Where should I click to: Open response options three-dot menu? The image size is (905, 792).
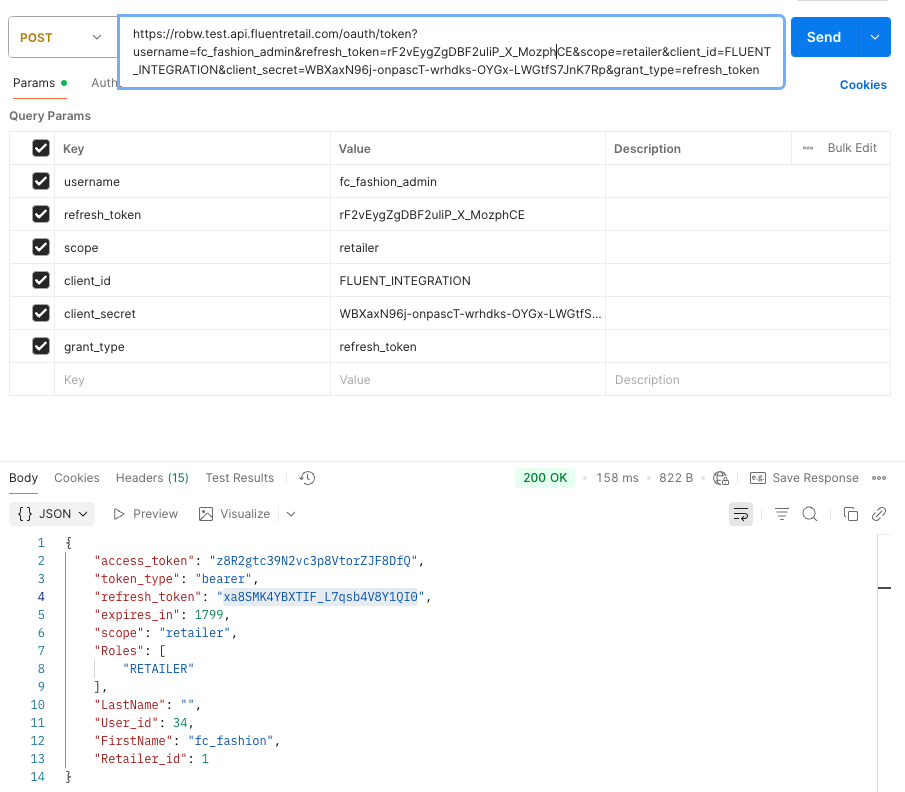pos(879,478)
